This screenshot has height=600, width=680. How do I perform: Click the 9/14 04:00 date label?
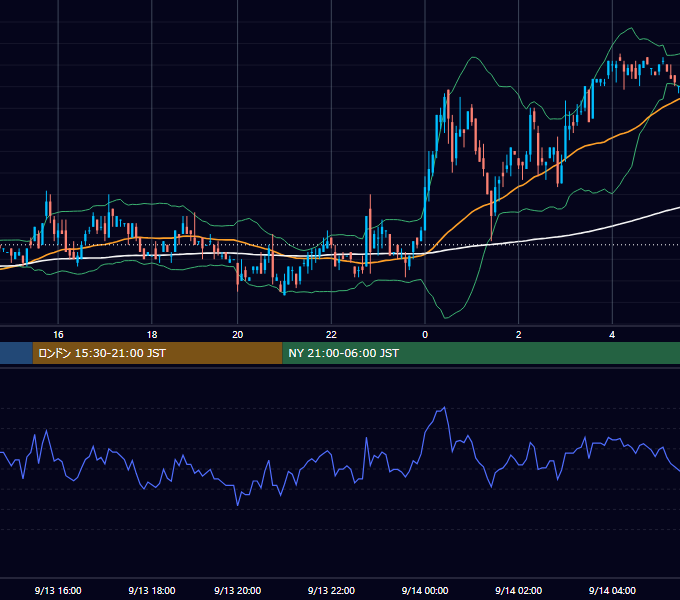pos(612,590)
